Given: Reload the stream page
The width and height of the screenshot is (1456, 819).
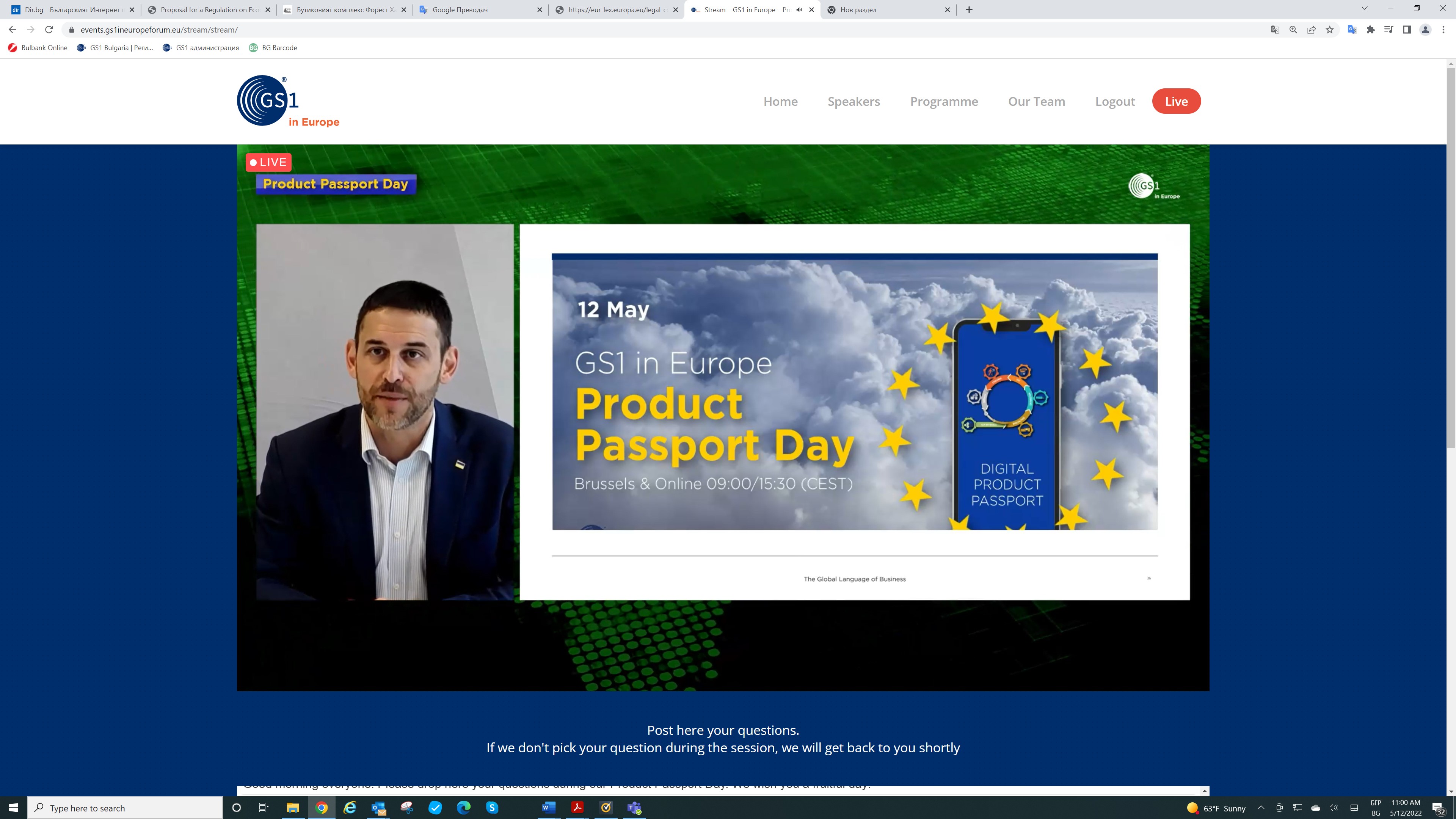Looking at the screenshot, I should point(49,30).
